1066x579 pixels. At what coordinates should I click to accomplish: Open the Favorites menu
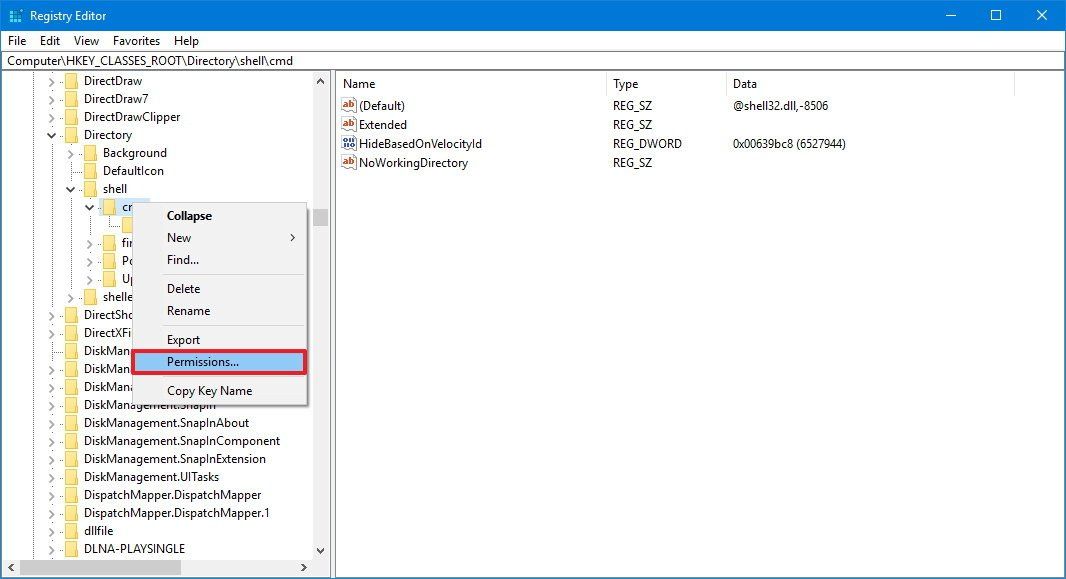pyautogui.click(x=136, y=41)
